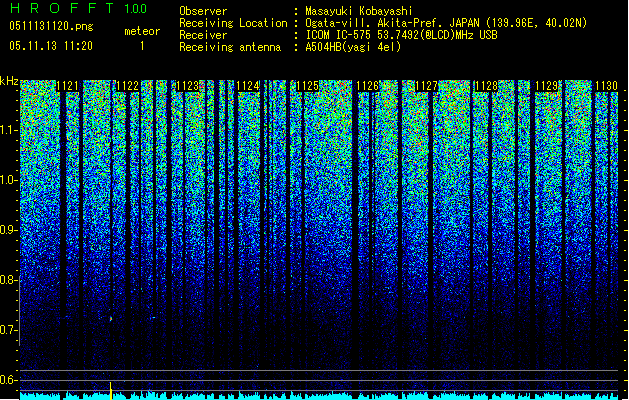
Task: Click the HROFFT title text
Action: pyautogui.click(x=62, y=8)
